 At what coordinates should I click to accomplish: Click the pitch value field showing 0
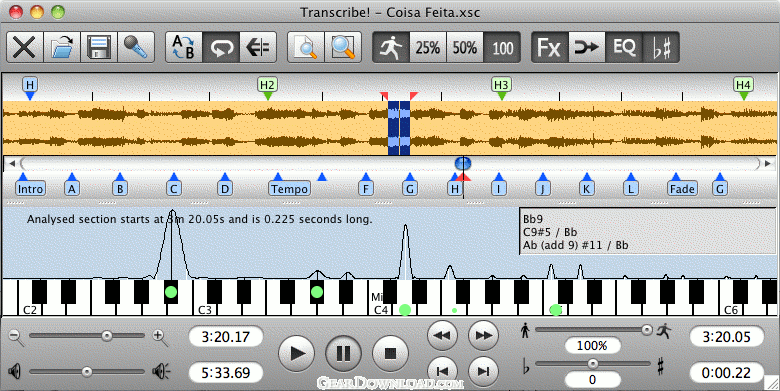coord(592,380)
